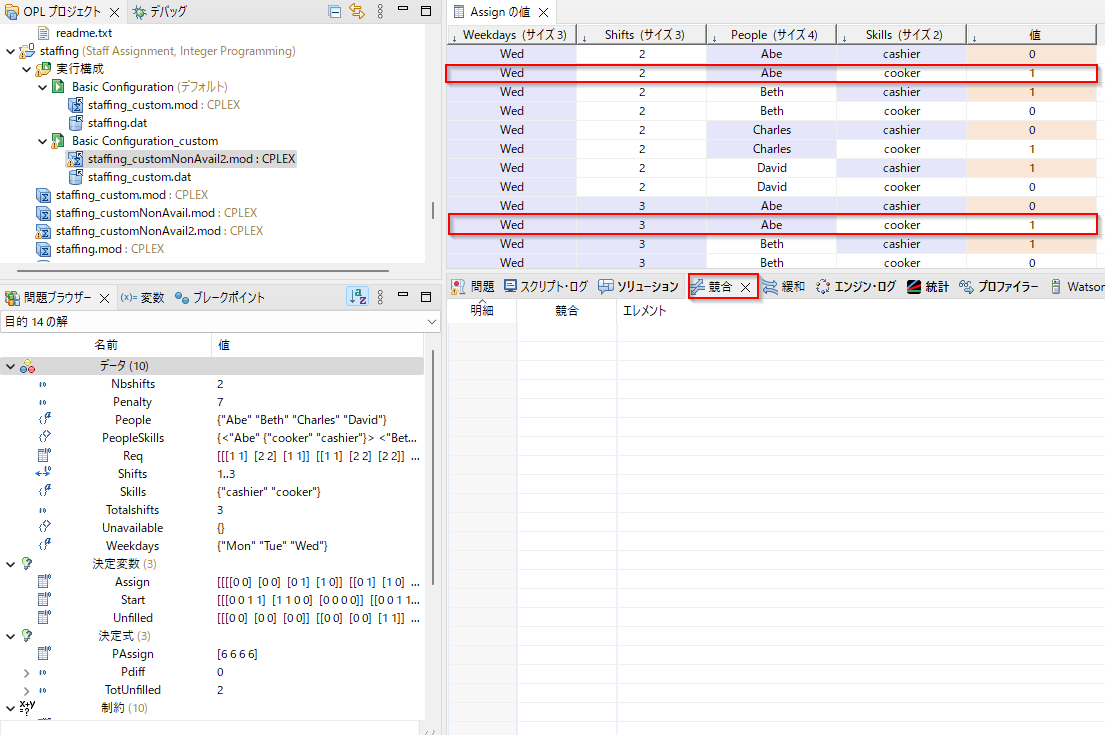The height and width of the screenshot is (735, 1105).
Task: Click Basic Configuration_custom run config icon
Action: (x=58, y=141)
